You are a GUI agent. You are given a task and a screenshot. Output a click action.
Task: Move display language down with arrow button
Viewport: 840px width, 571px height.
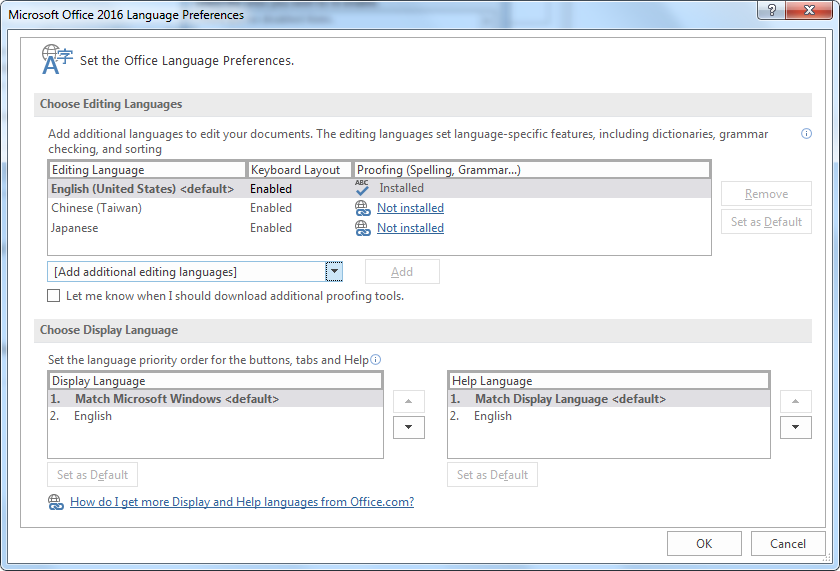pos(409,427)
